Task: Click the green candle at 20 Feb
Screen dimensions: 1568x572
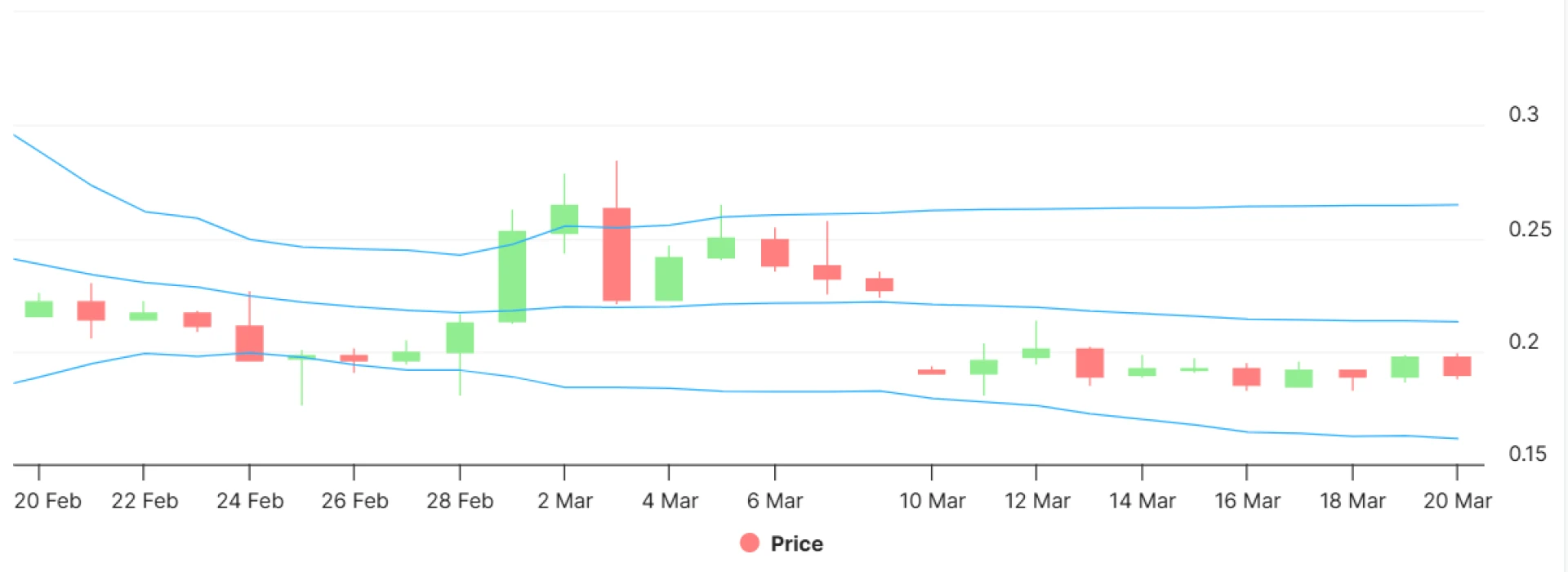Action: [x=38, y=309]
